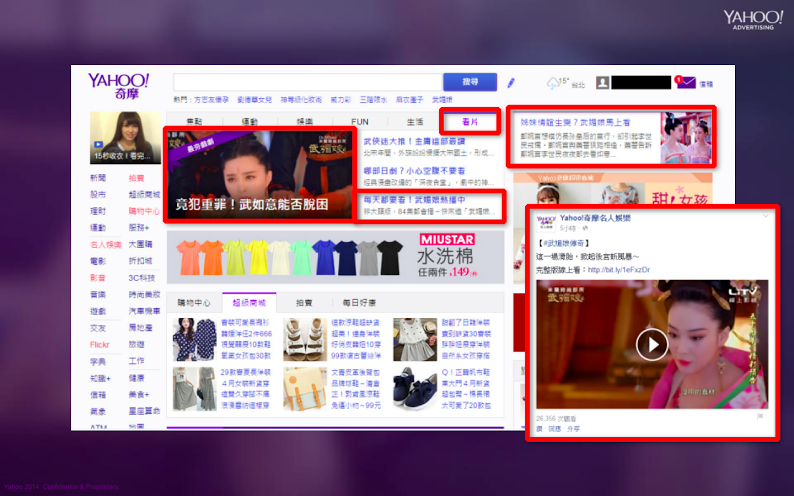Open 房地產 in sidebar second column
Screen dimensions: 794x496
(x=140, y=328)
